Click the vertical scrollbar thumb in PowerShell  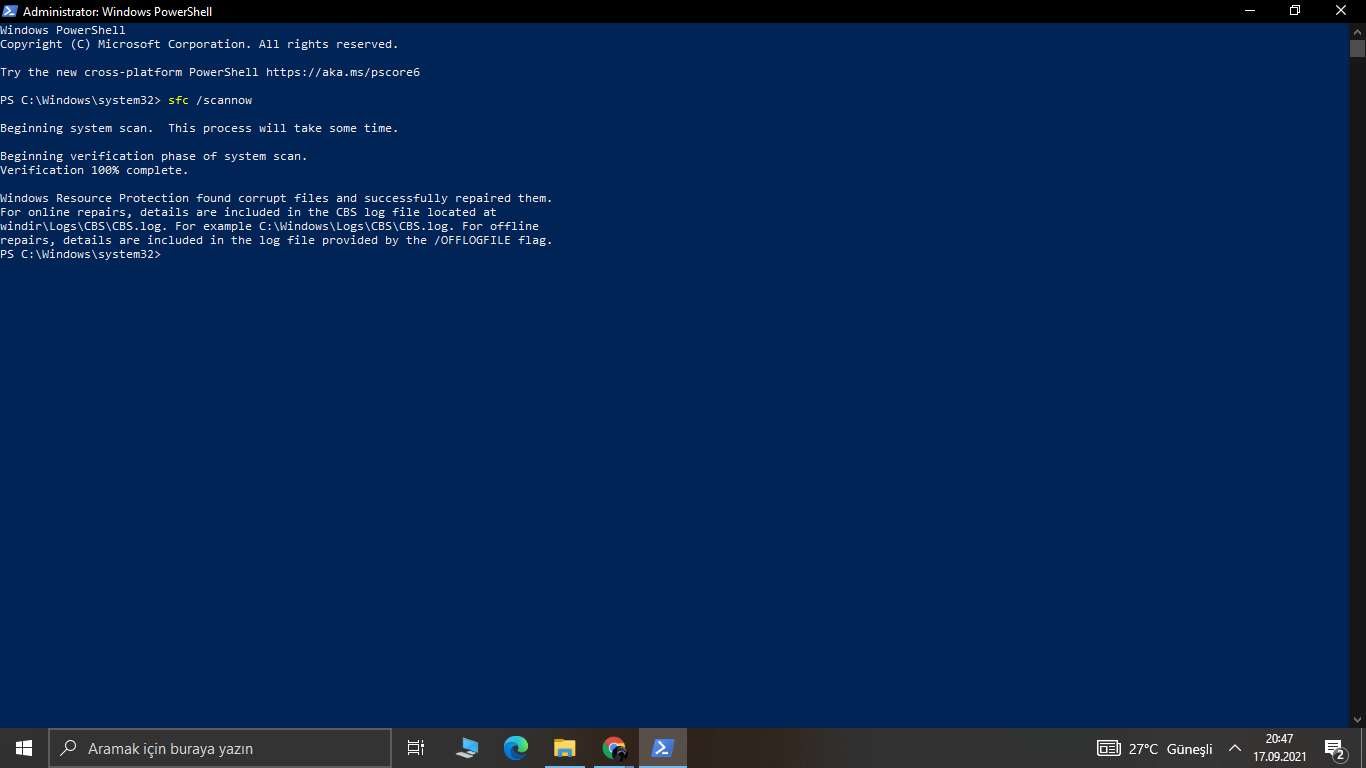point(1357,48)
